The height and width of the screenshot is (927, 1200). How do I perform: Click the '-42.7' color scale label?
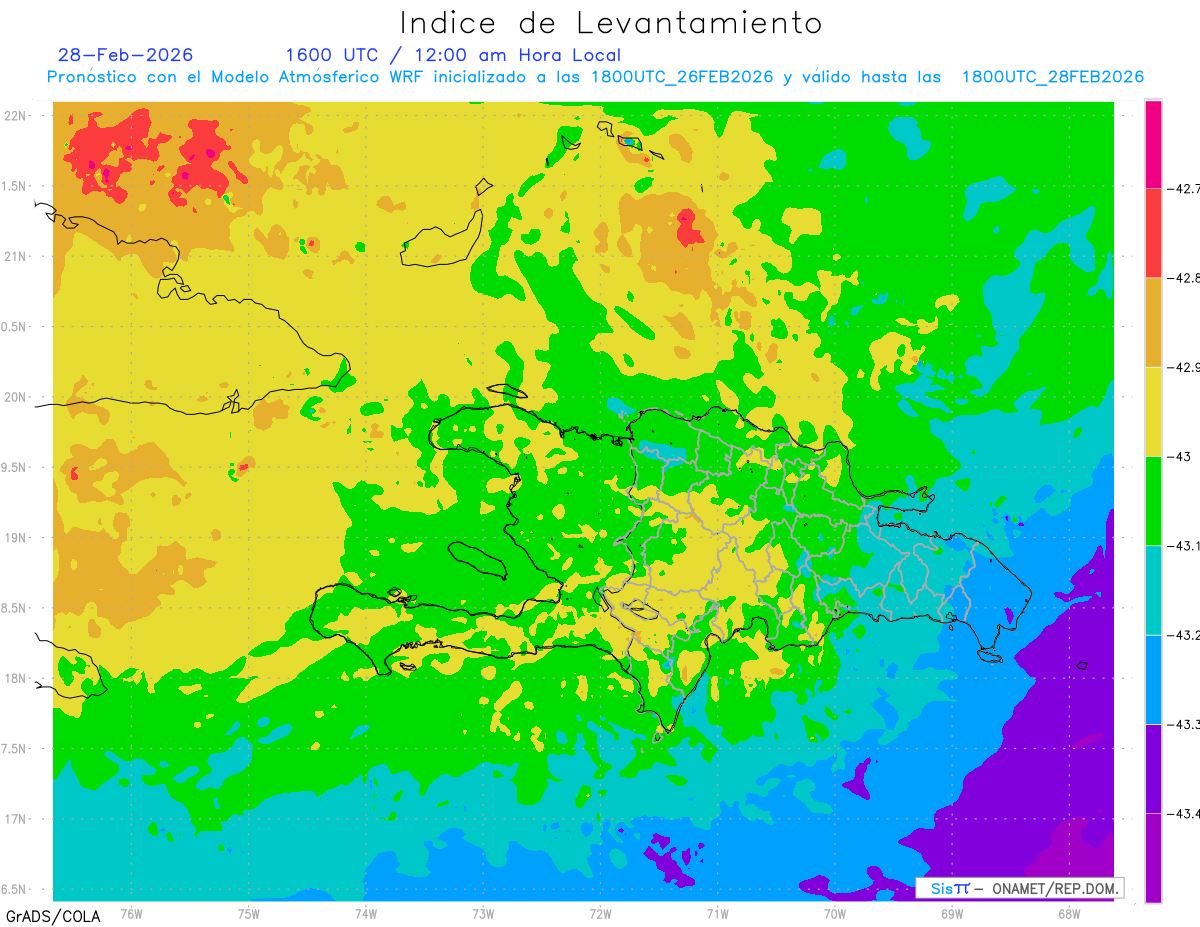[1183, 188]
